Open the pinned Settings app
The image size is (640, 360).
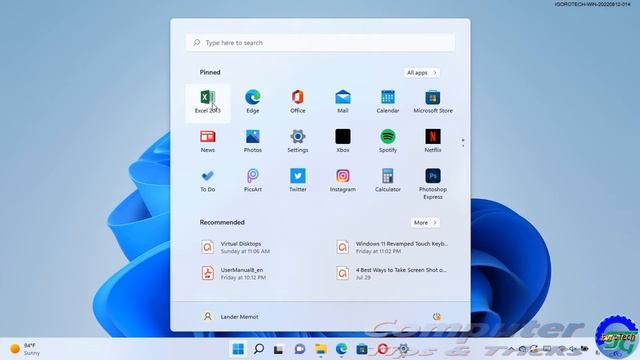pos(298,142)
